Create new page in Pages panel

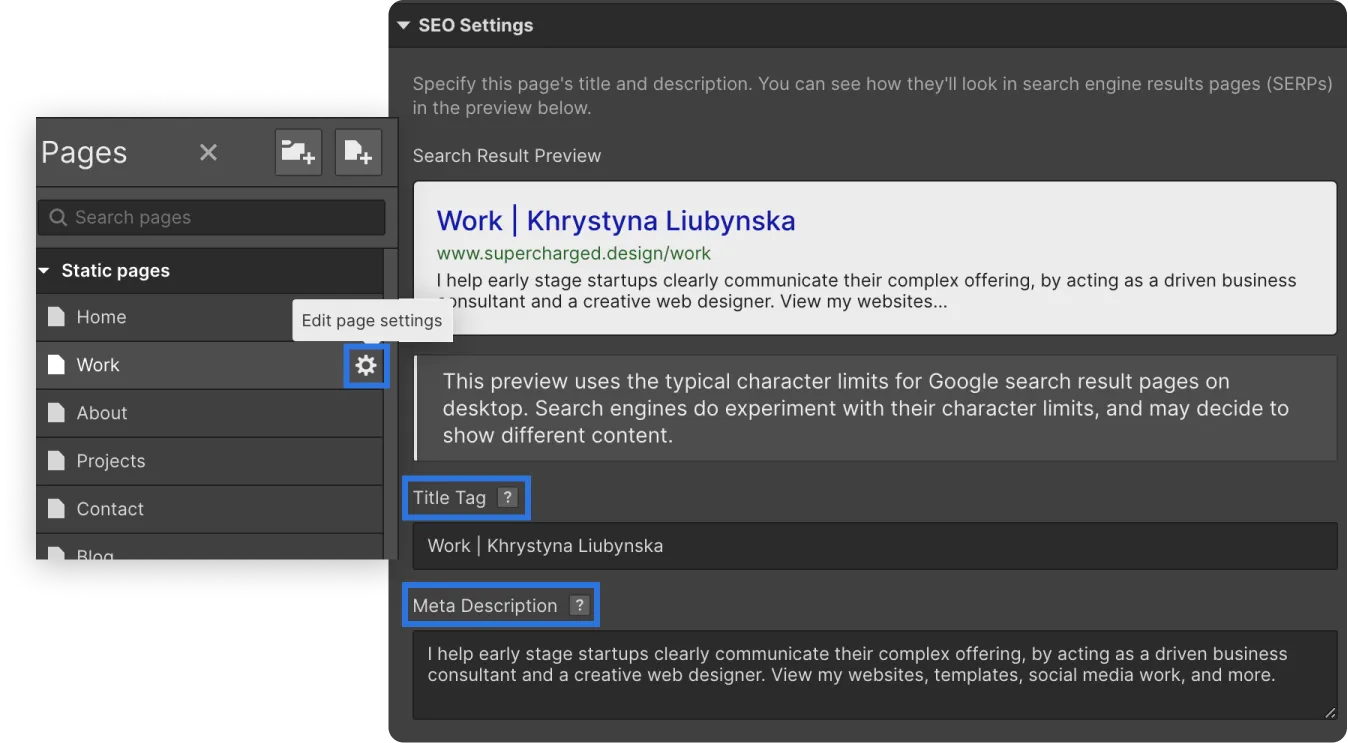click(x=358, y=153)
